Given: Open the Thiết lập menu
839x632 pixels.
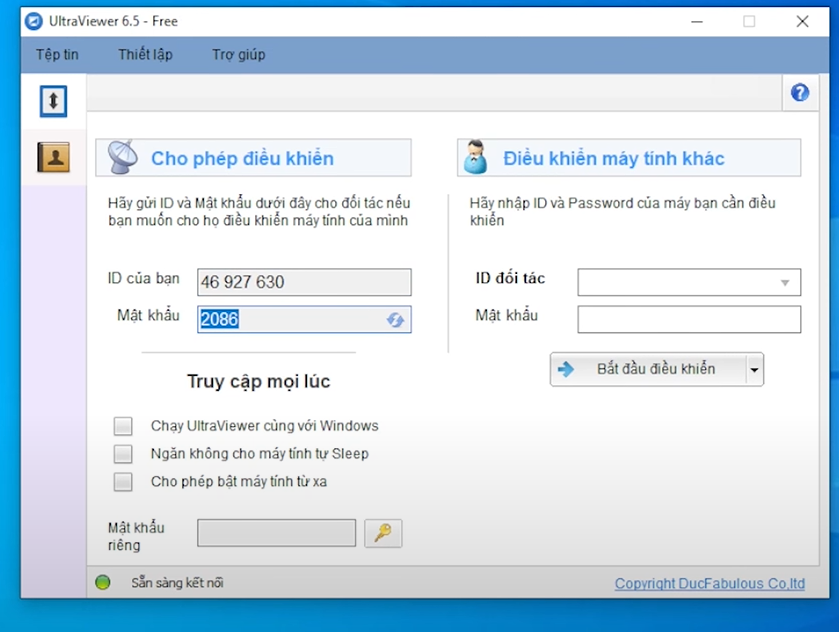Looking at the screenshot, I should point(146,55).
